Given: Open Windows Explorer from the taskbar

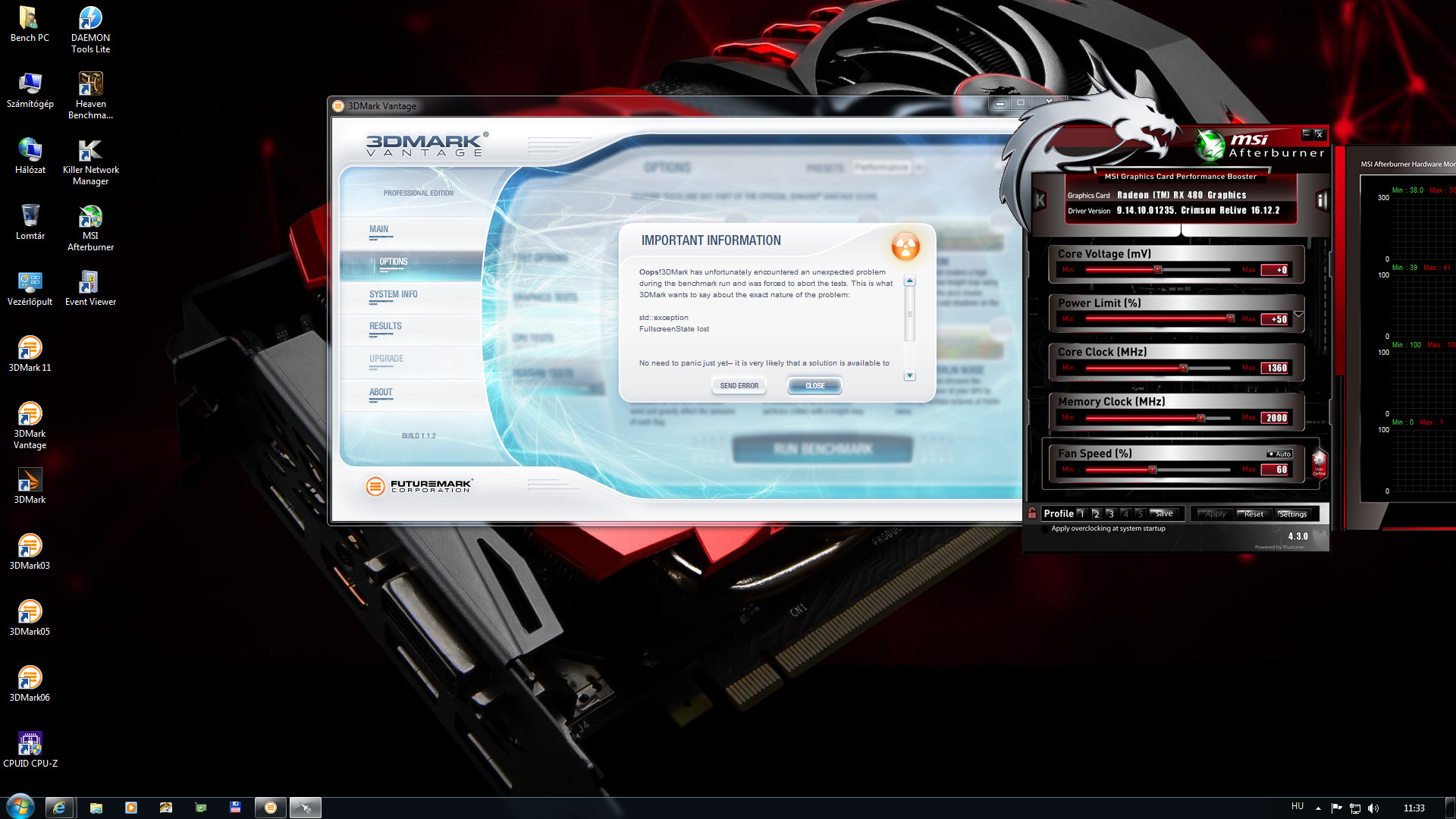Looking at the screenshot, I should click(96, 808).
